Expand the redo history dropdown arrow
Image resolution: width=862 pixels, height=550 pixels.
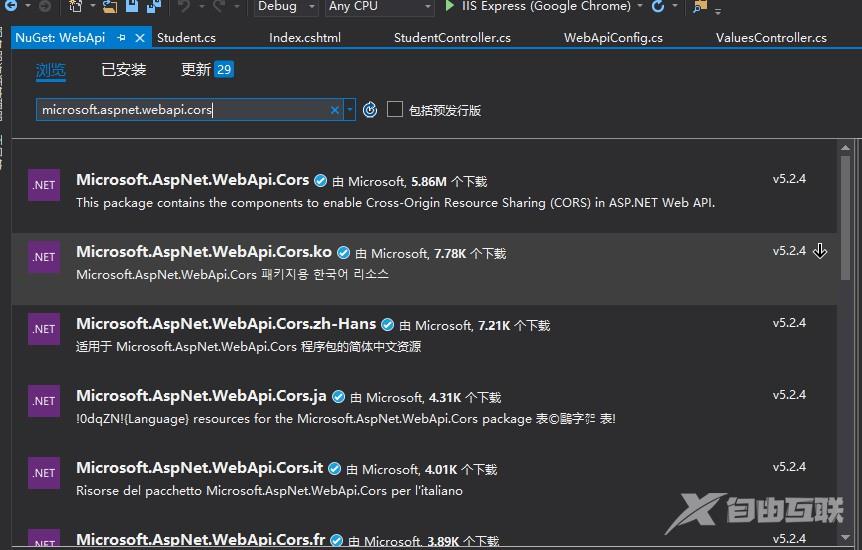pos(236,6)
